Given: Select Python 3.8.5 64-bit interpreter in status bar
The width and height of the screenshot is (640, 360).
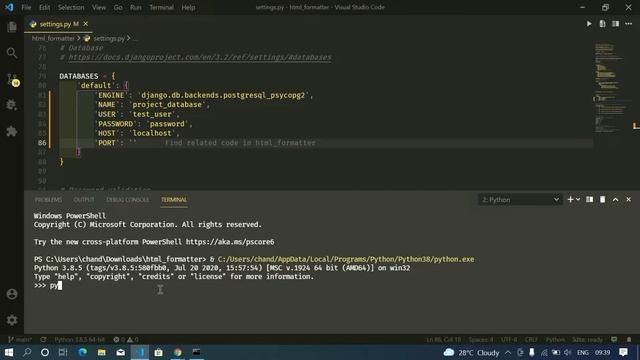Looking at the screenshot, I should point(80,340).
